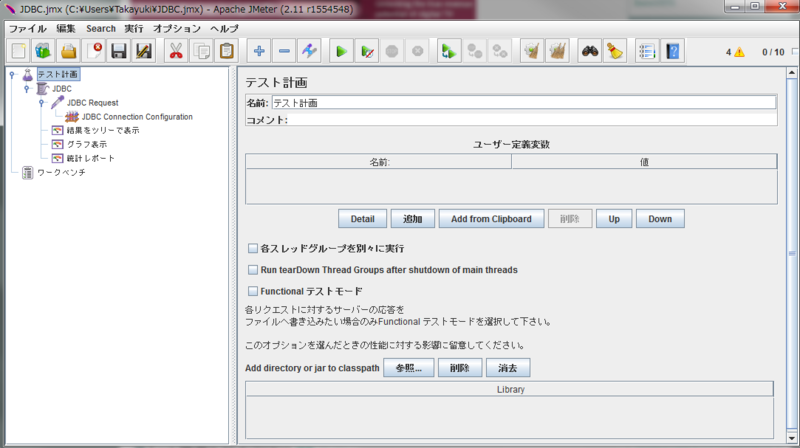Click the Stop test toolbar icon

tap(392, 51)
